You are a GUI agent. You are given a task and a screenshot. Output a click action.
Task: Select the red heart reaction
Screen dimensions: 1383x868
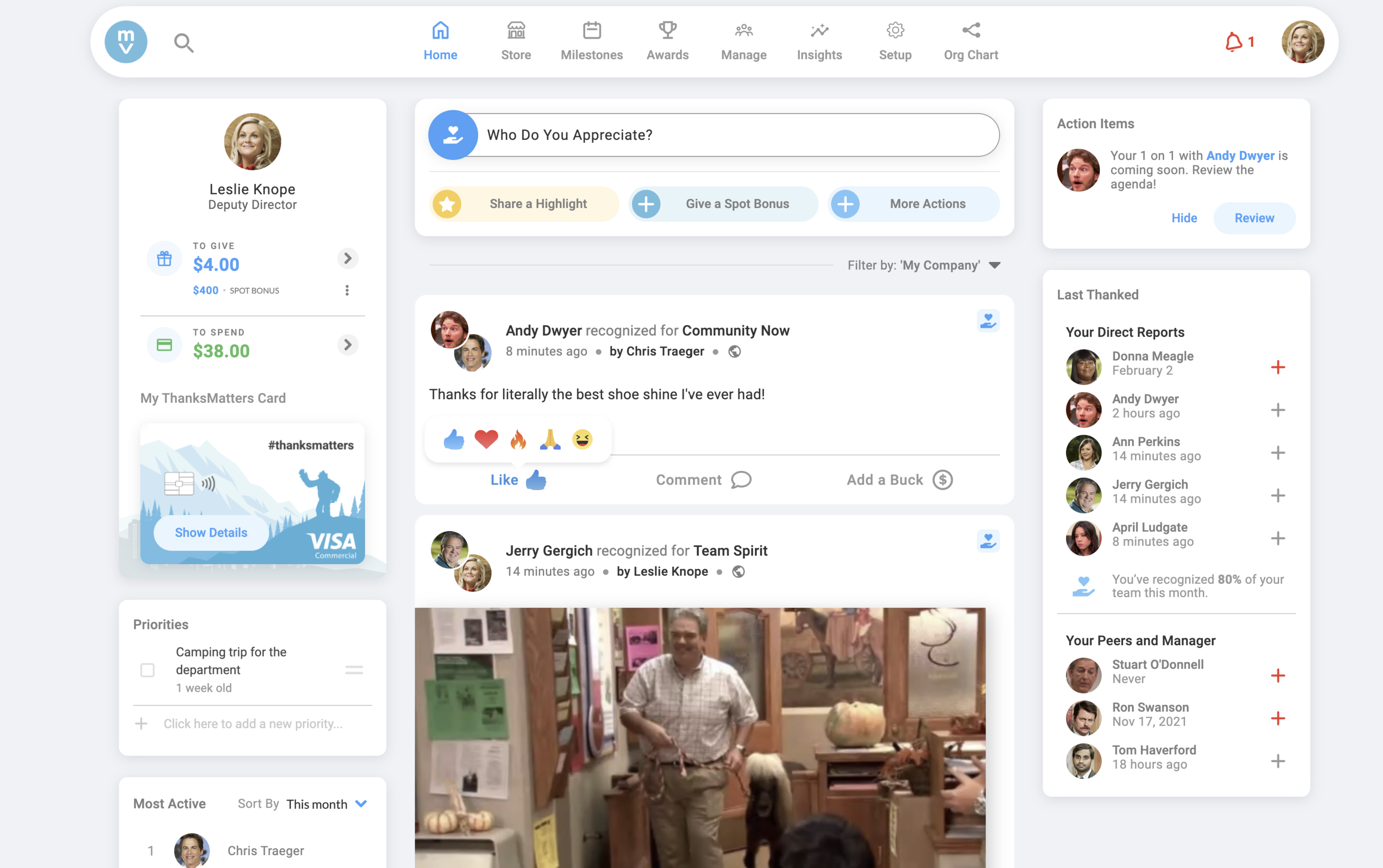click(486, 440)
